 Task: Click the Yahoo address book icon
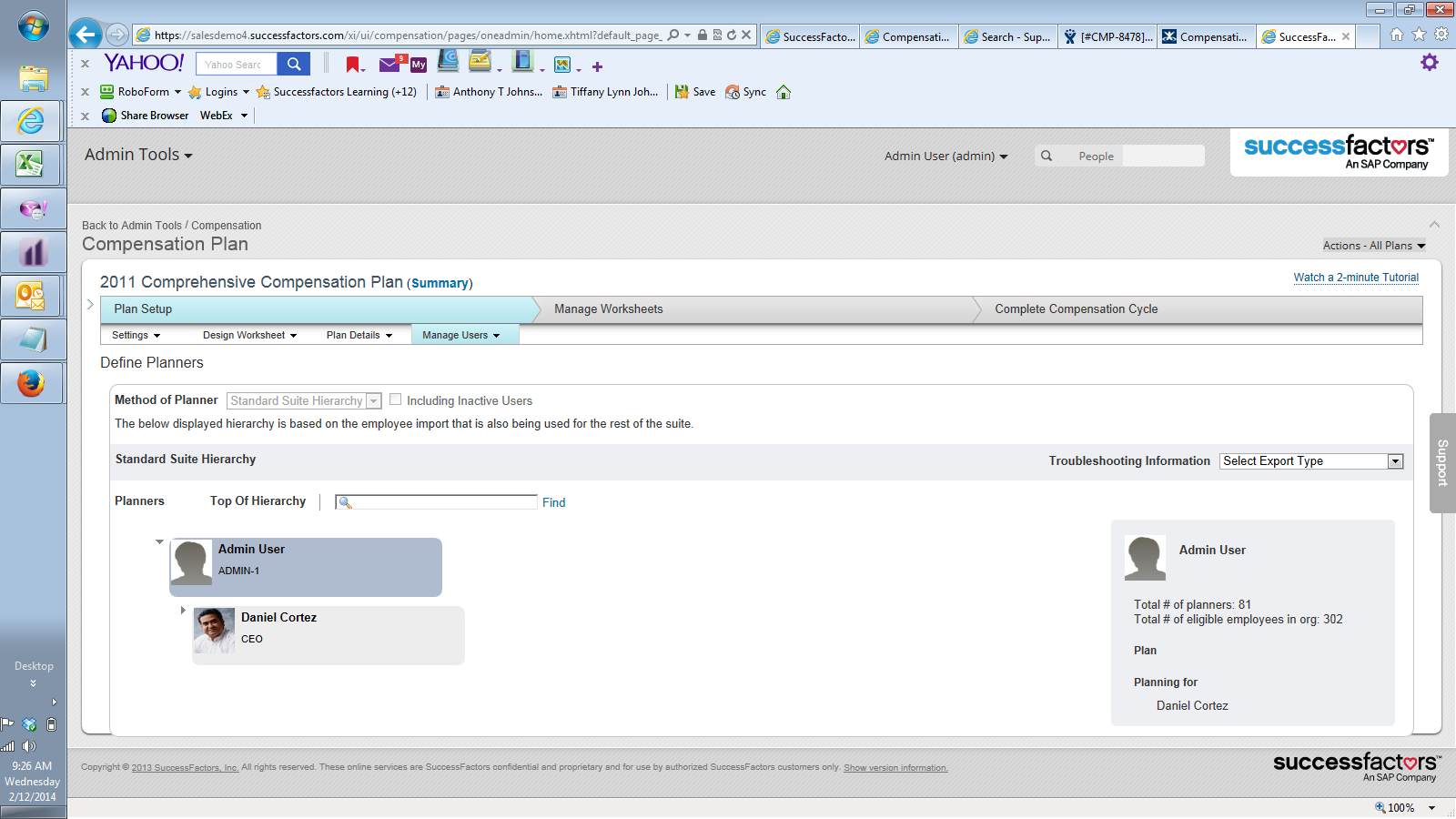[x=448, y=62]
